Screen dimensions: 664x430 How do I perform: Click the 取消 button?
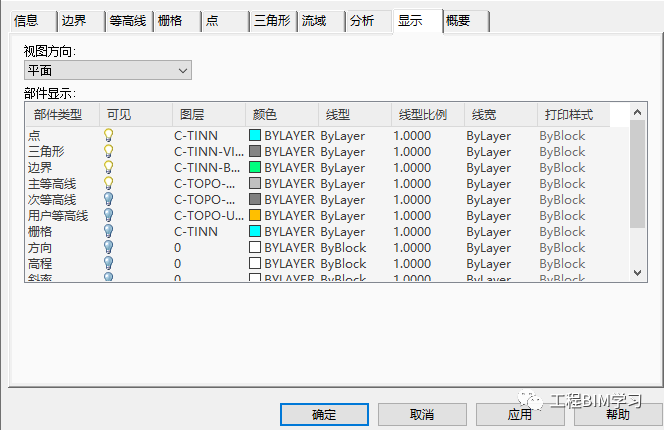(422, 414)
